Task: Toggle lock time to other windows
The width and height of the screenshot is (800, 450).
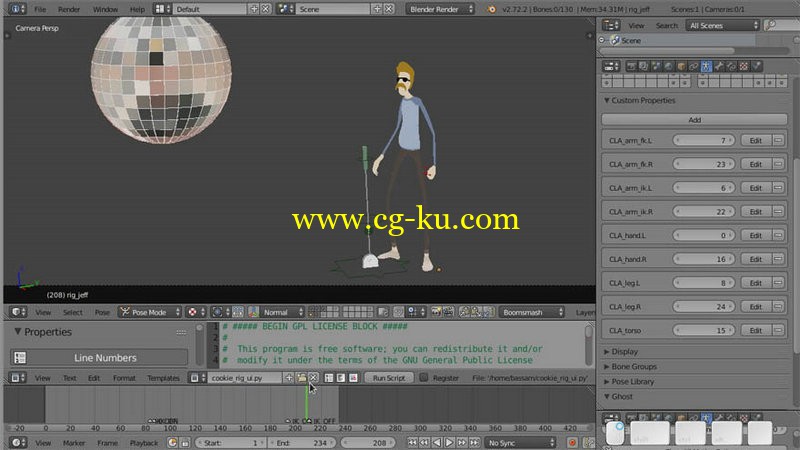Action: tap(185, 442)
